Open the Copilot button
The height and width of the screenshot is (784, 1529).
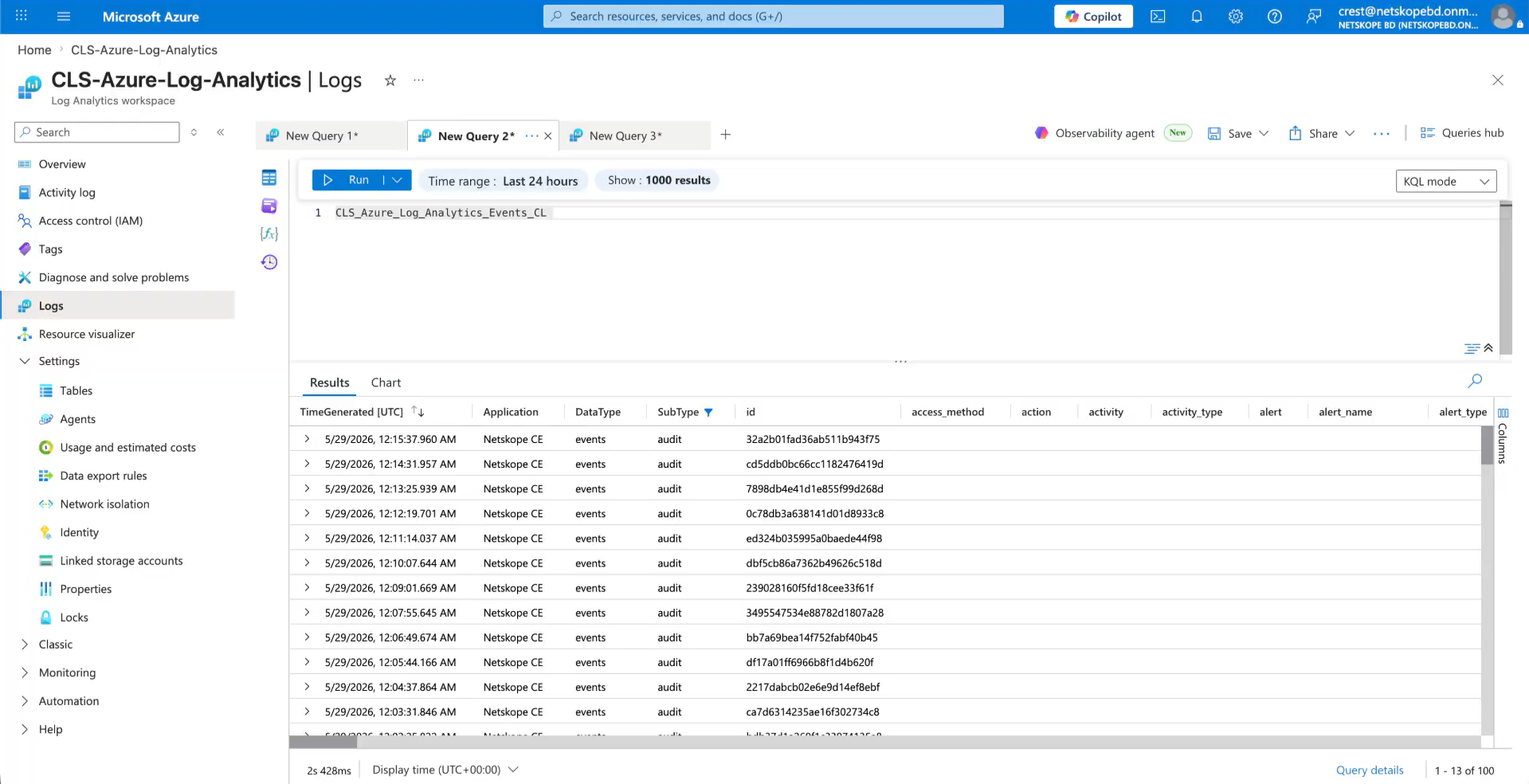tap(1093, 17)
